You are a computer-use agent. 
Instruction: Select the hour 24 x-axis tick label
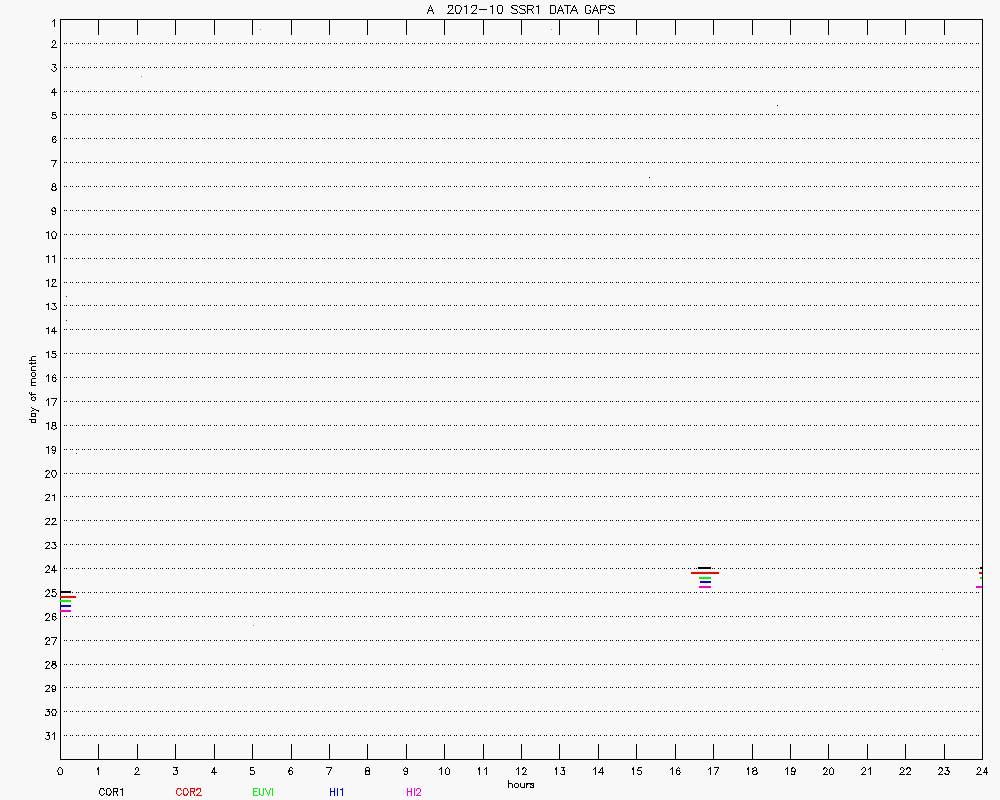tap(981, 771)
